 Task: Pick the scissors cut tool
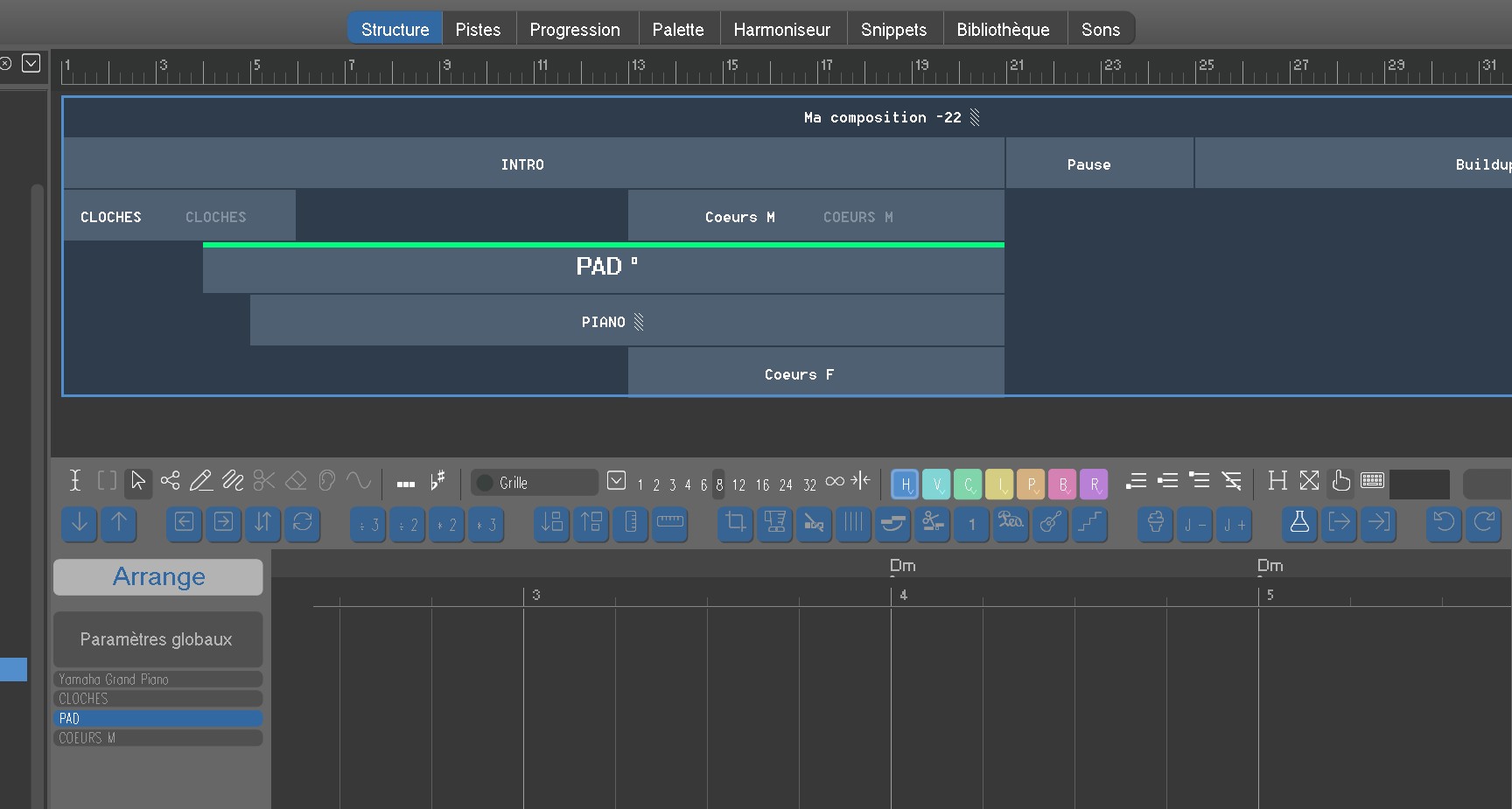click(263, 481)
